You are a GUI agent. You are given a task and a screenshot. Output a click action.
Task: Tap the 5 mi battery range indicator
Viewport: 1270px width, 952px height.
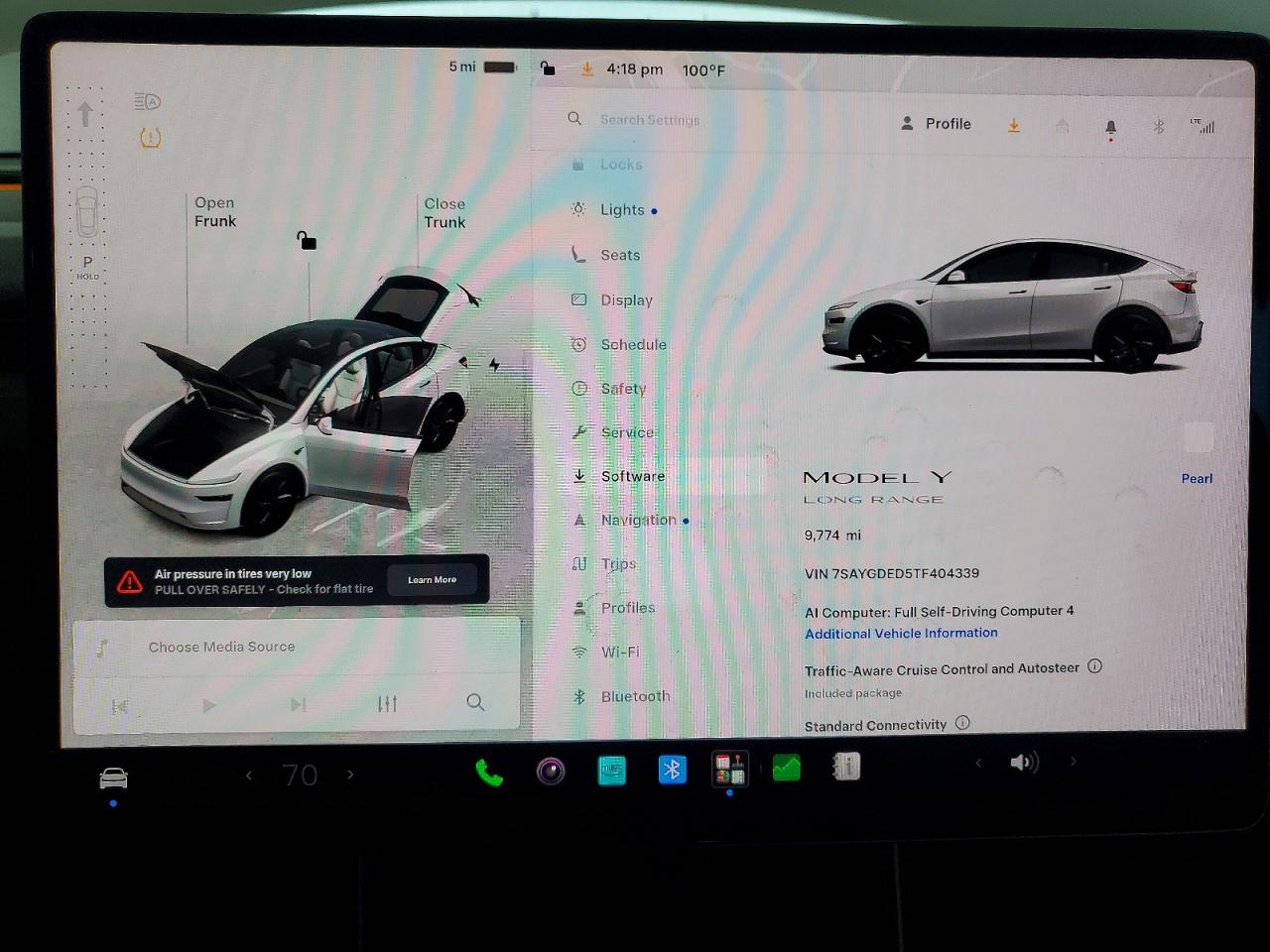(x=483, y=66)
